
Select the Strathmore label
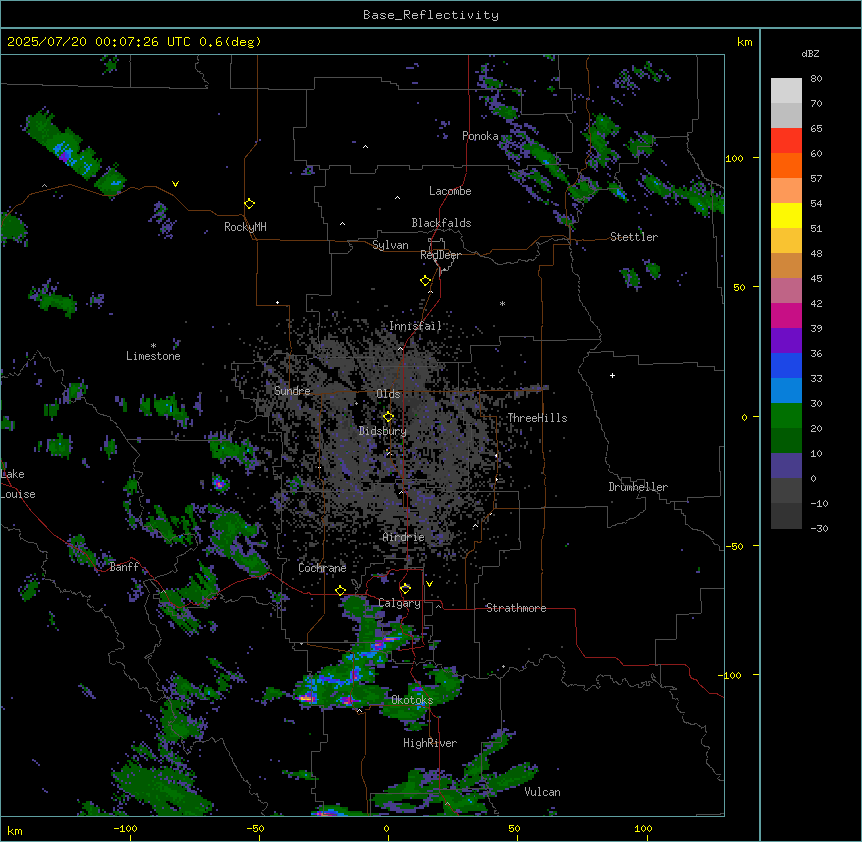click(x=516, y=608)
